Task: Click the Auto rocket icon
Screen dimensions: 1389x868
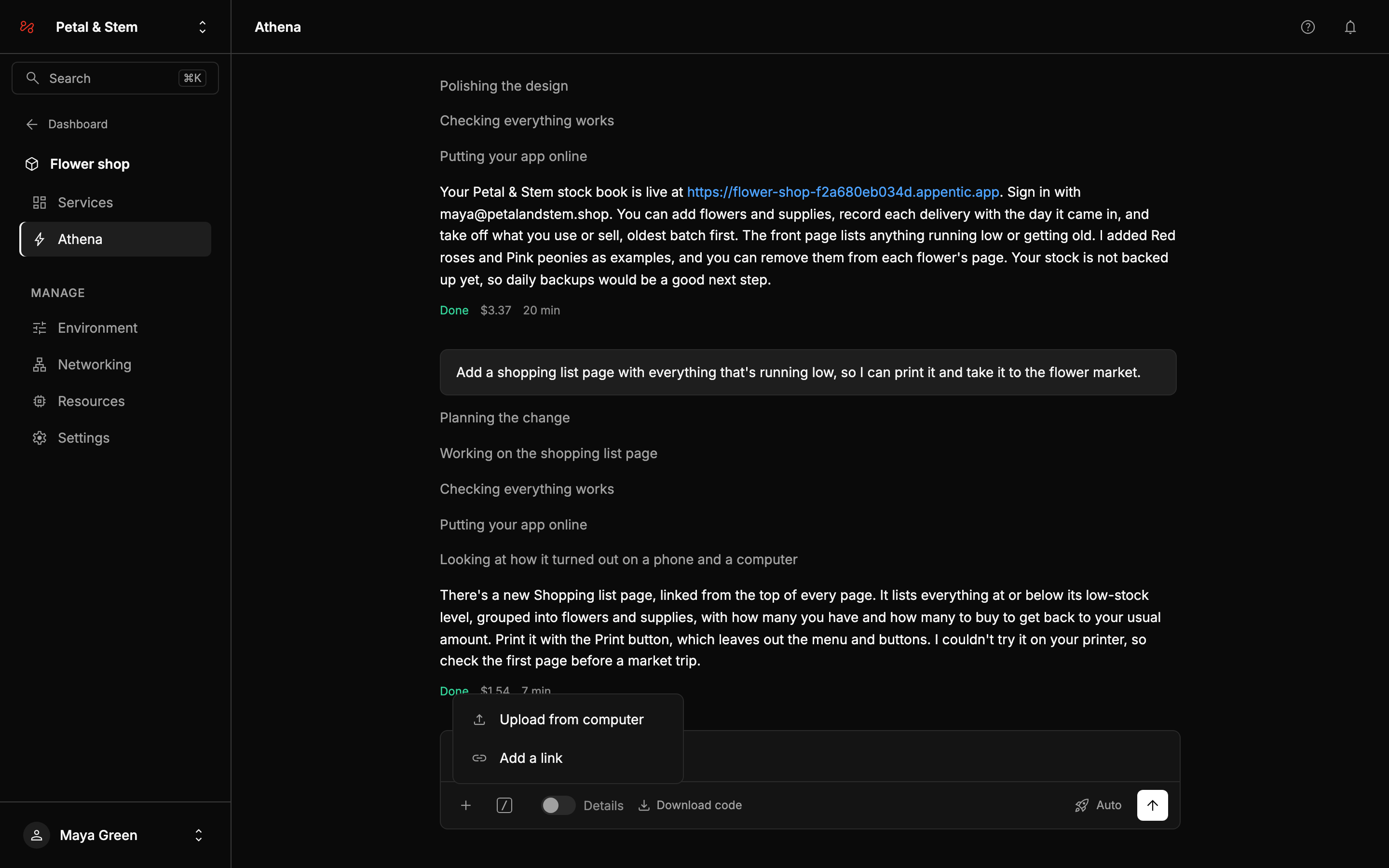Action: click(x=1081, y=805)
